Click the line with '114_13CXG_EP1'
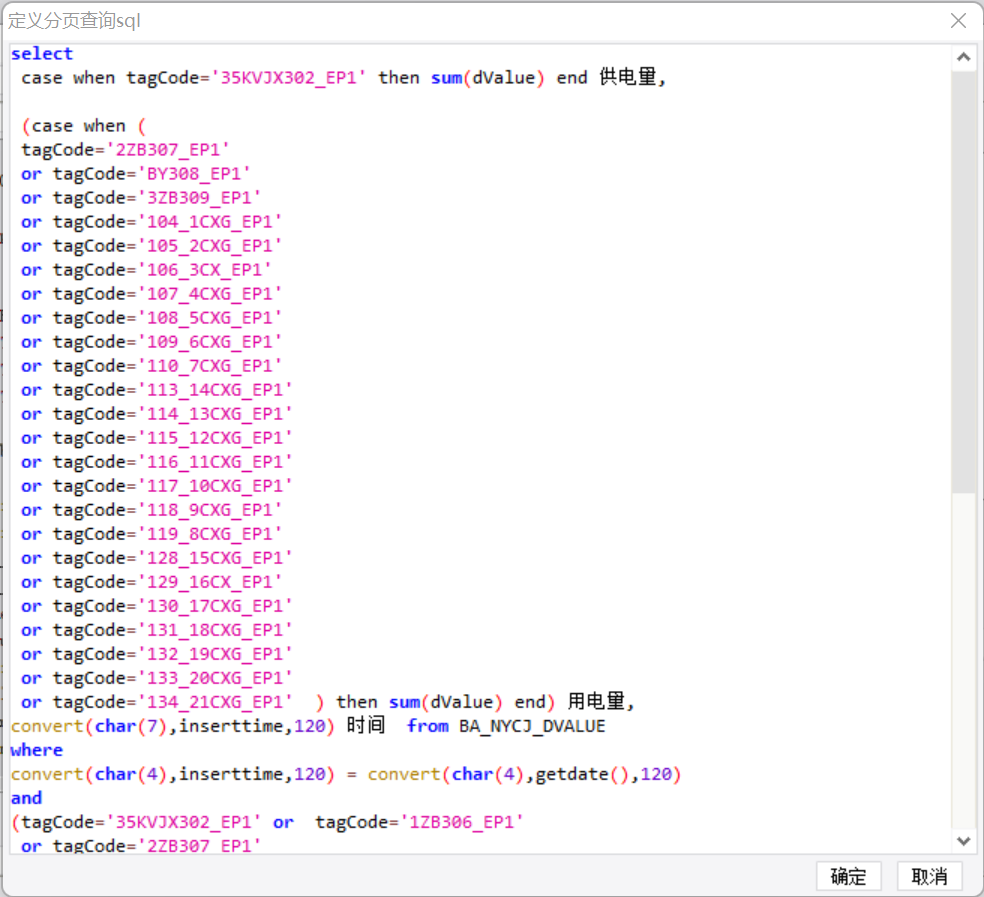Screen dimensions: 984x897 pos(157,414)
